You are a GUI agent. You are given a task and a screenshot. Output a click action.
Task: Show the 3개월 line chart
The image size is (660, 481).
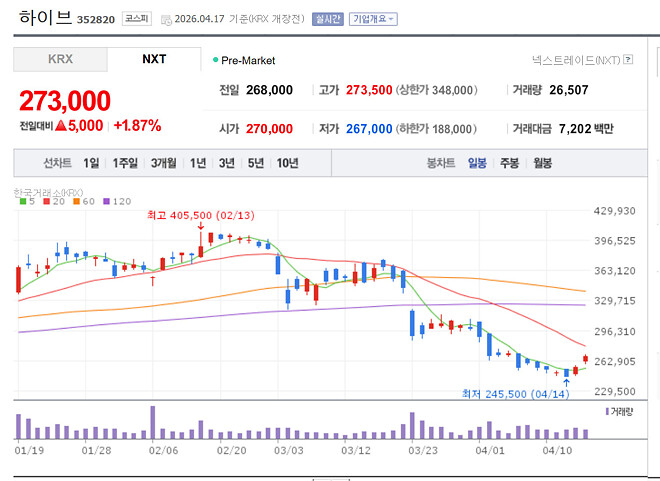[x=164, y=163]
